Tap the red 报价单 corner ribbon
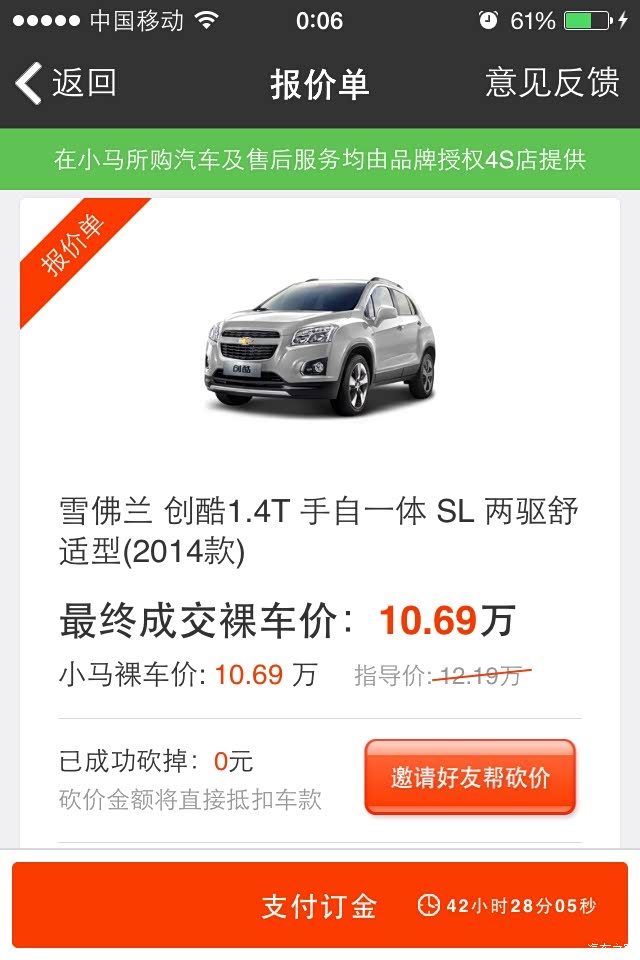Screen dimensions: 640x960 (73, 246)
